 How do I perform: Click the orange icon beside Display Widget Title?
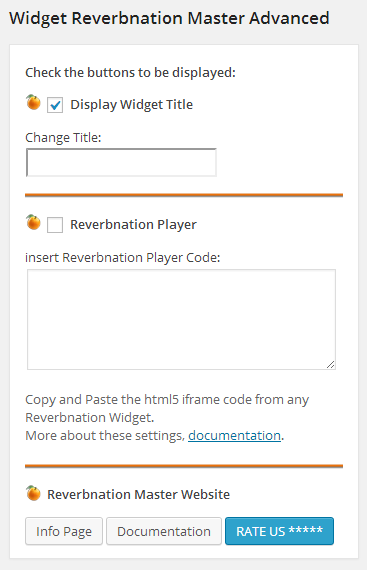click(x=33, y=102)
